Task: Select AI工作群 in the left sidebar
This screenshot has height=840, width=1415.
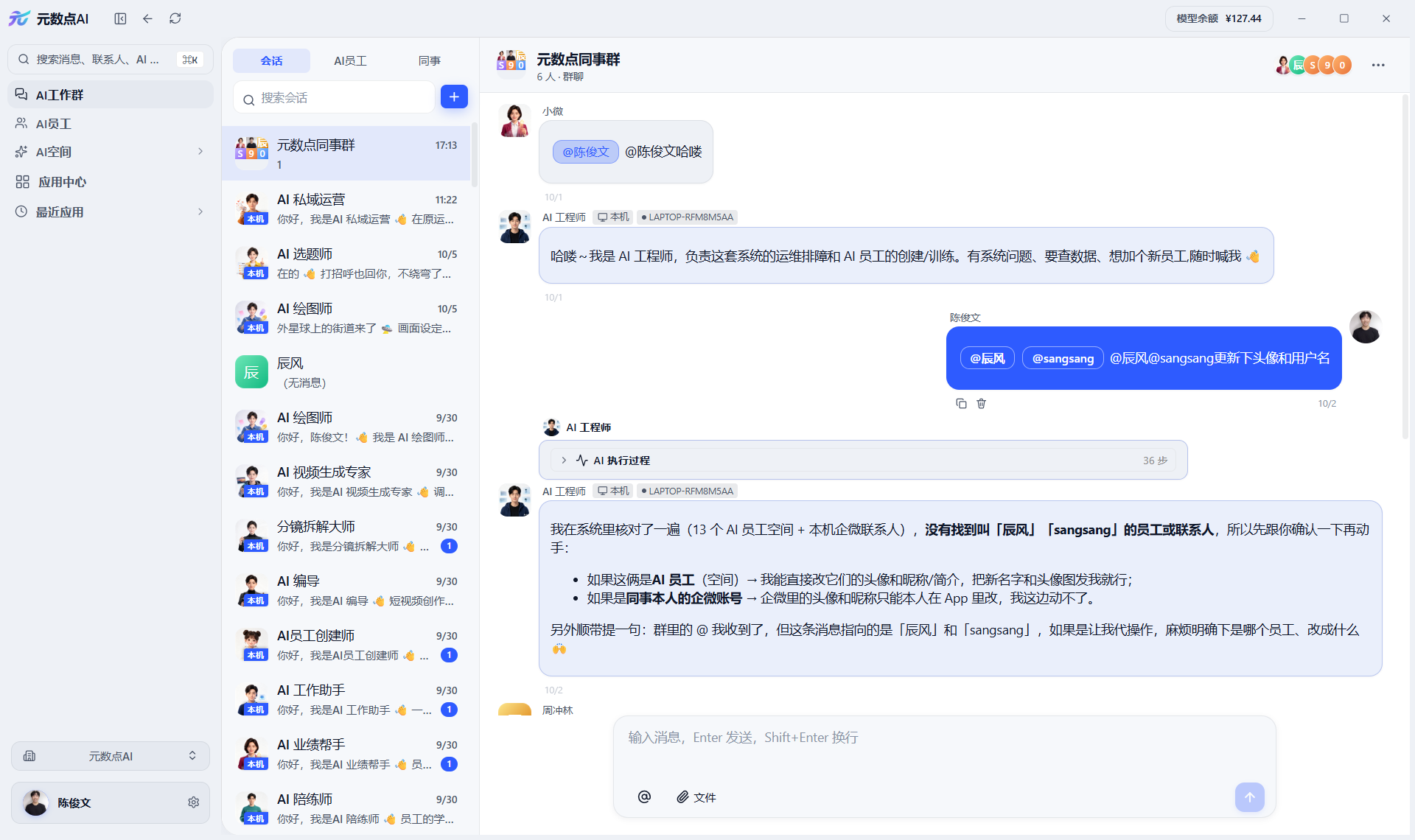Action: (111, 94)
